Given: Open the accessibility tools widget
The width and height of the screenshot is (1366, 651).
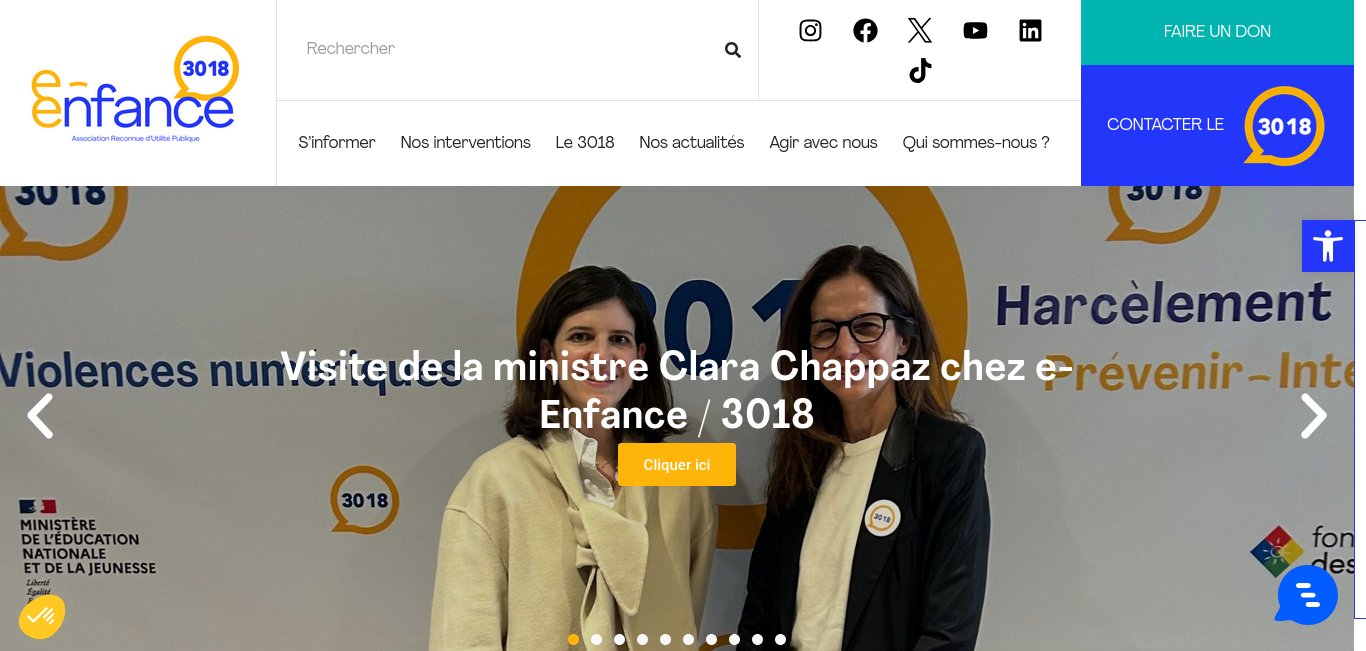Looking at the screenshot, I should (x=1328, y=246).
